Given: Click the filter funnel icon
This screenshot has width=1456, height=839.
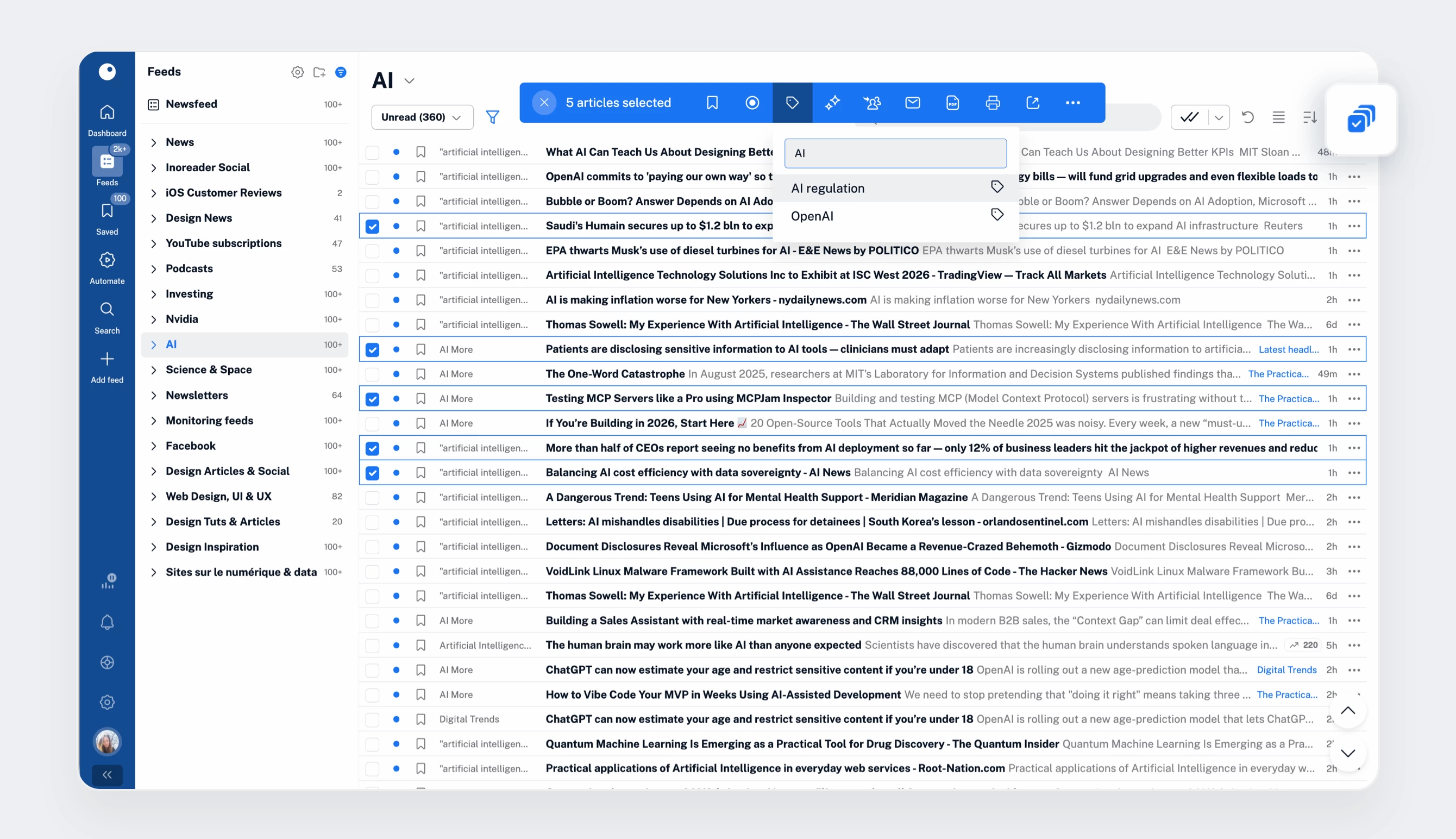Looking at the screenshot, I should click(492, 117).
